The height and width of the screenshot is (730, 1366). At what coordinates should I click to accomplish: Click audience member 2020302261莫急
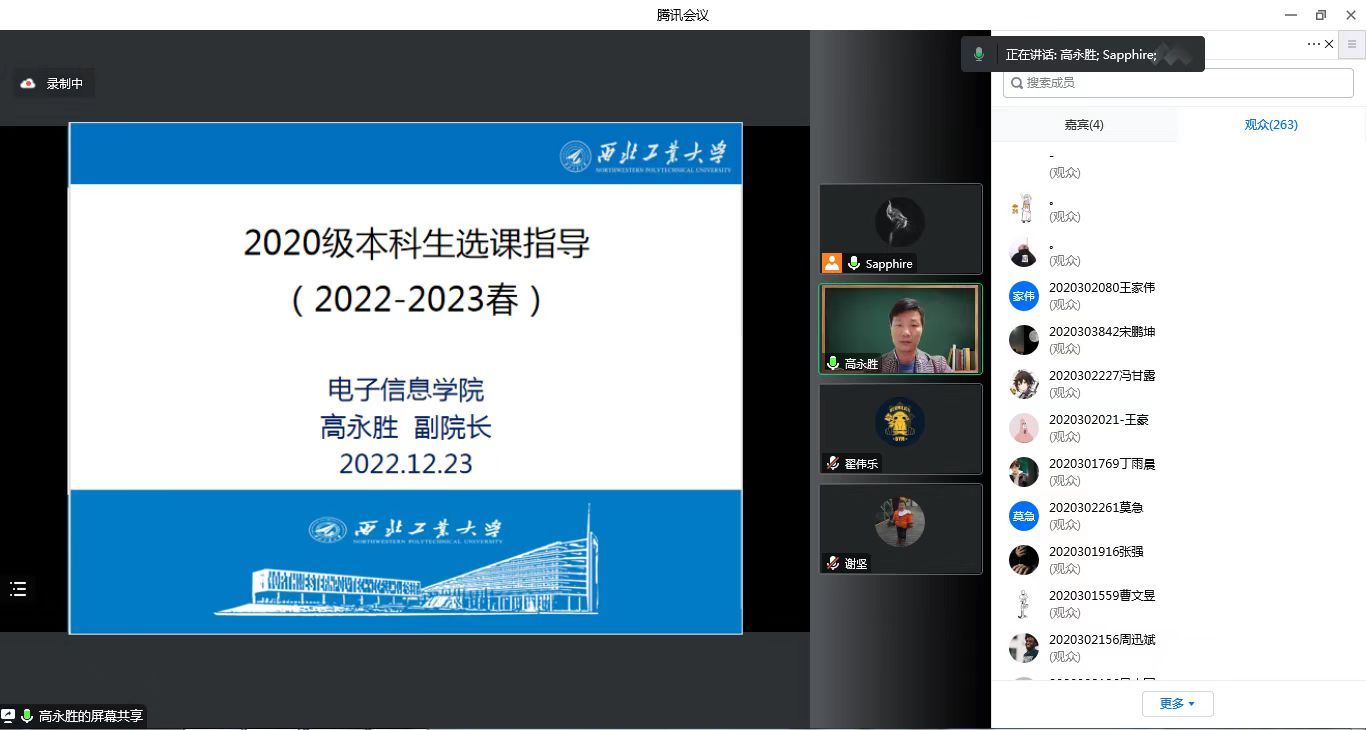coord(1095,508)
